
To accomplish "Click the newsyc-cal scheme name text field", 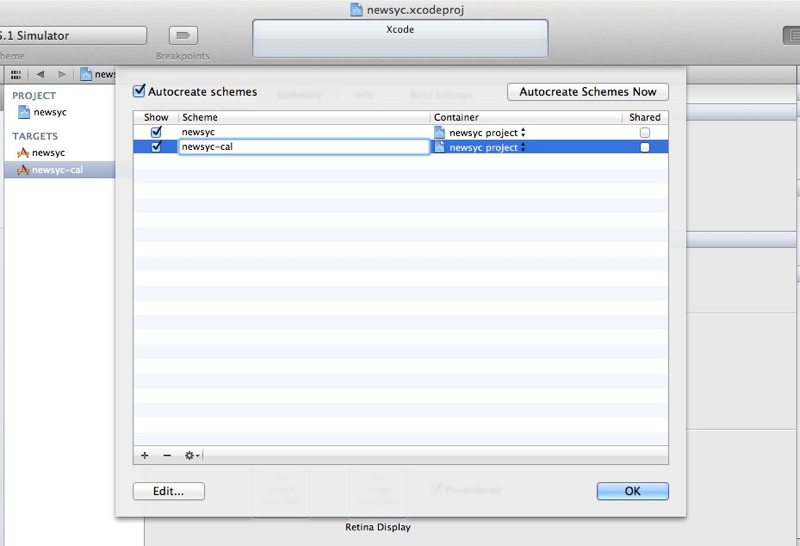I will point(303,147).
